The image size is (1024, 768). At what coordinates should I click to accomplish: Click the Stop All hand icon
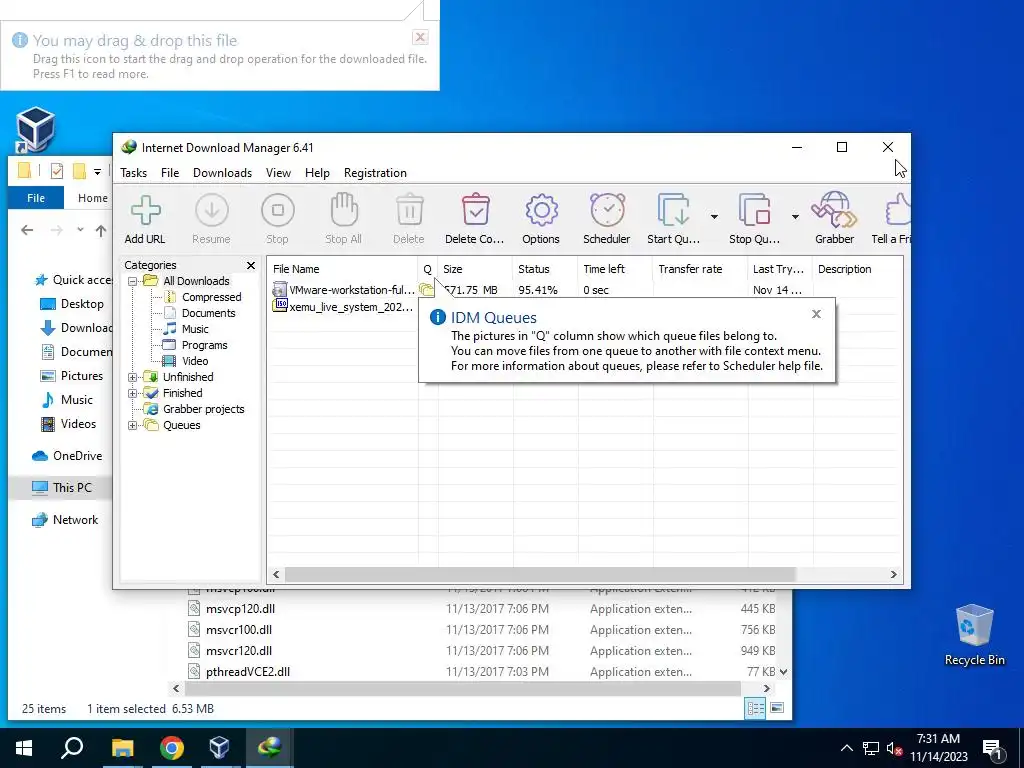(344, 219)
